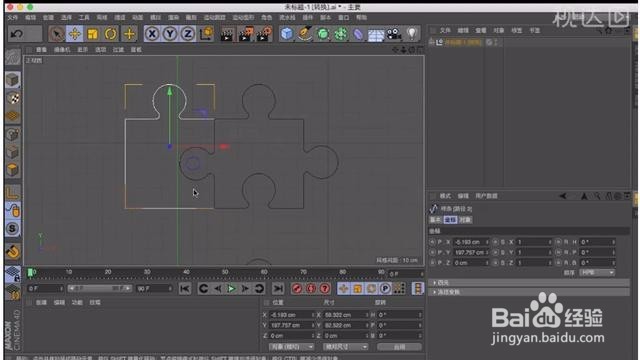Open the attribute manager Mode menu

pyautogui.click(x=445, y=196)
